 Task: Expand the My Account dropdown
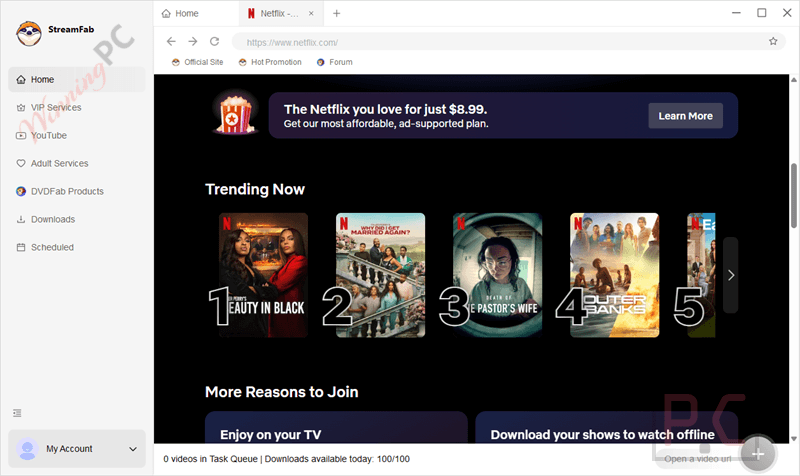pyautogui.click(x=133, y=449)
